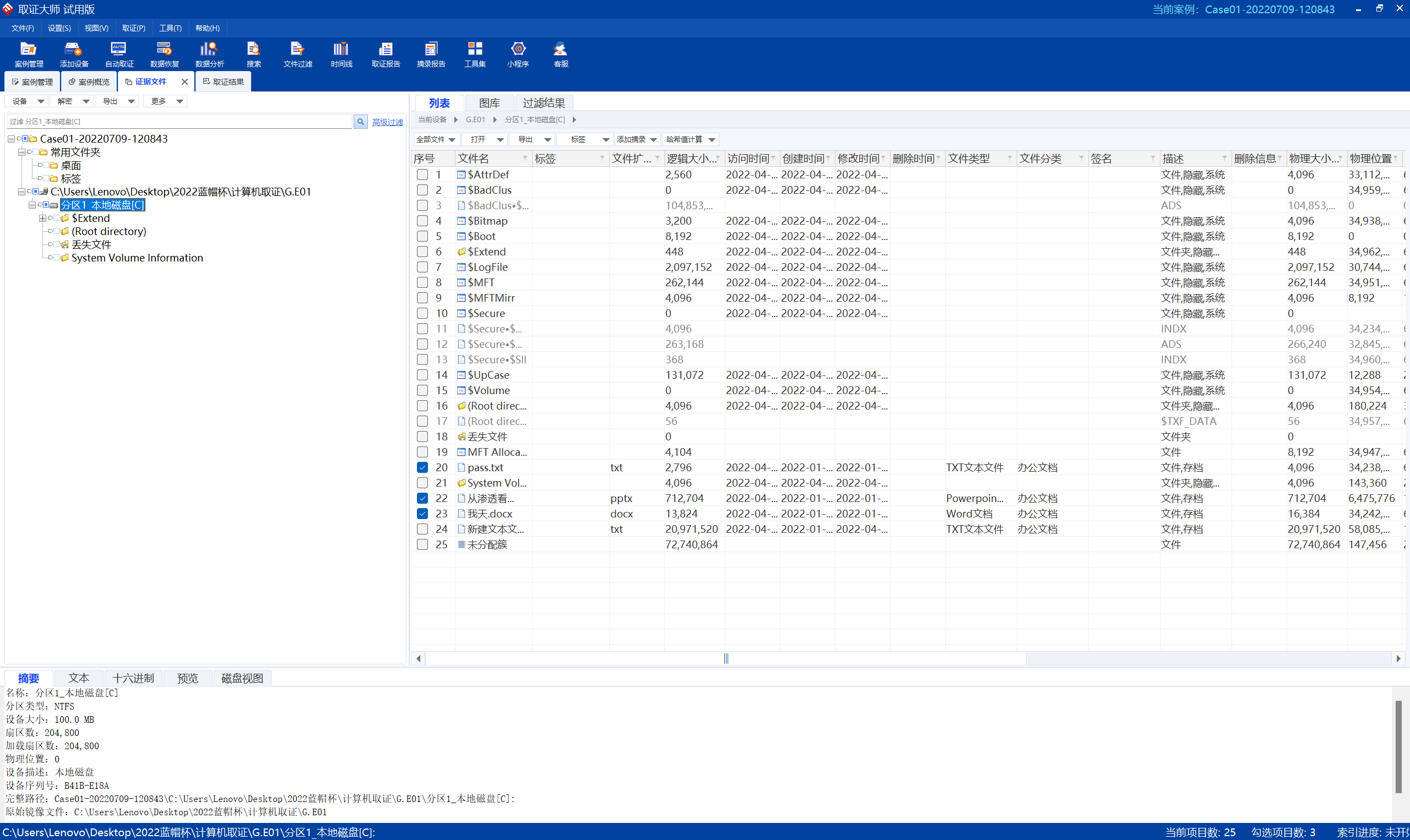Screen dimensions: 1410x840
Task: Open the left panel 导出 dropdown
Action: pyautogui.click(x=118, y=101)
